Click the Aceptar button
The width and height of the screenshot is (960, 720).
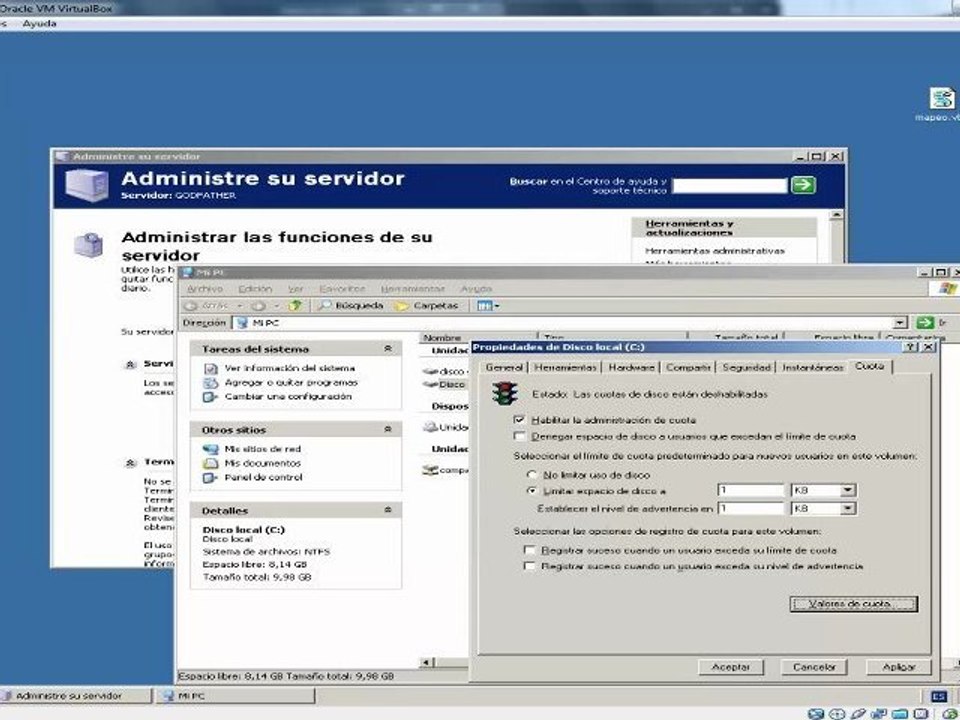coord(730,667)
